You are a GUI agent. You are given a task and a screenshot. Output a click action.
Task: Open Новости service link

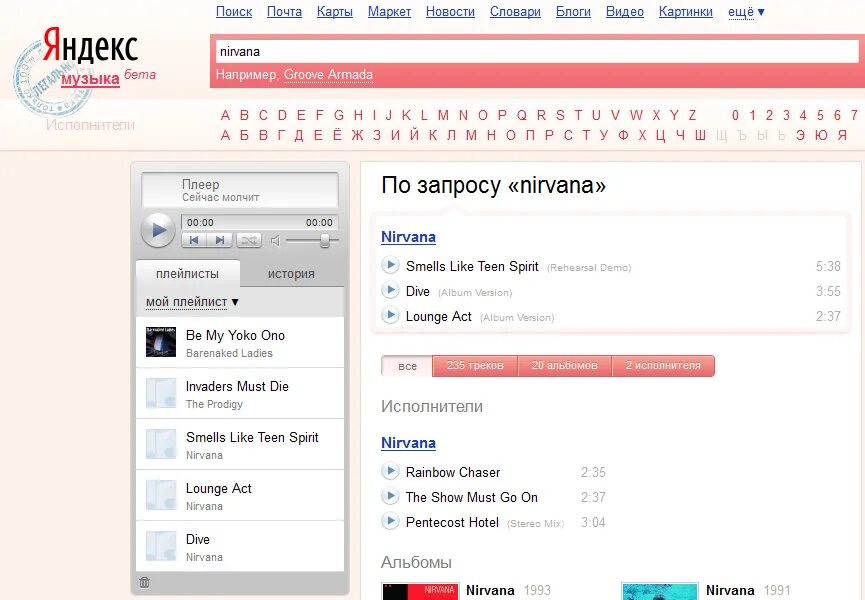tap(450, 12)
